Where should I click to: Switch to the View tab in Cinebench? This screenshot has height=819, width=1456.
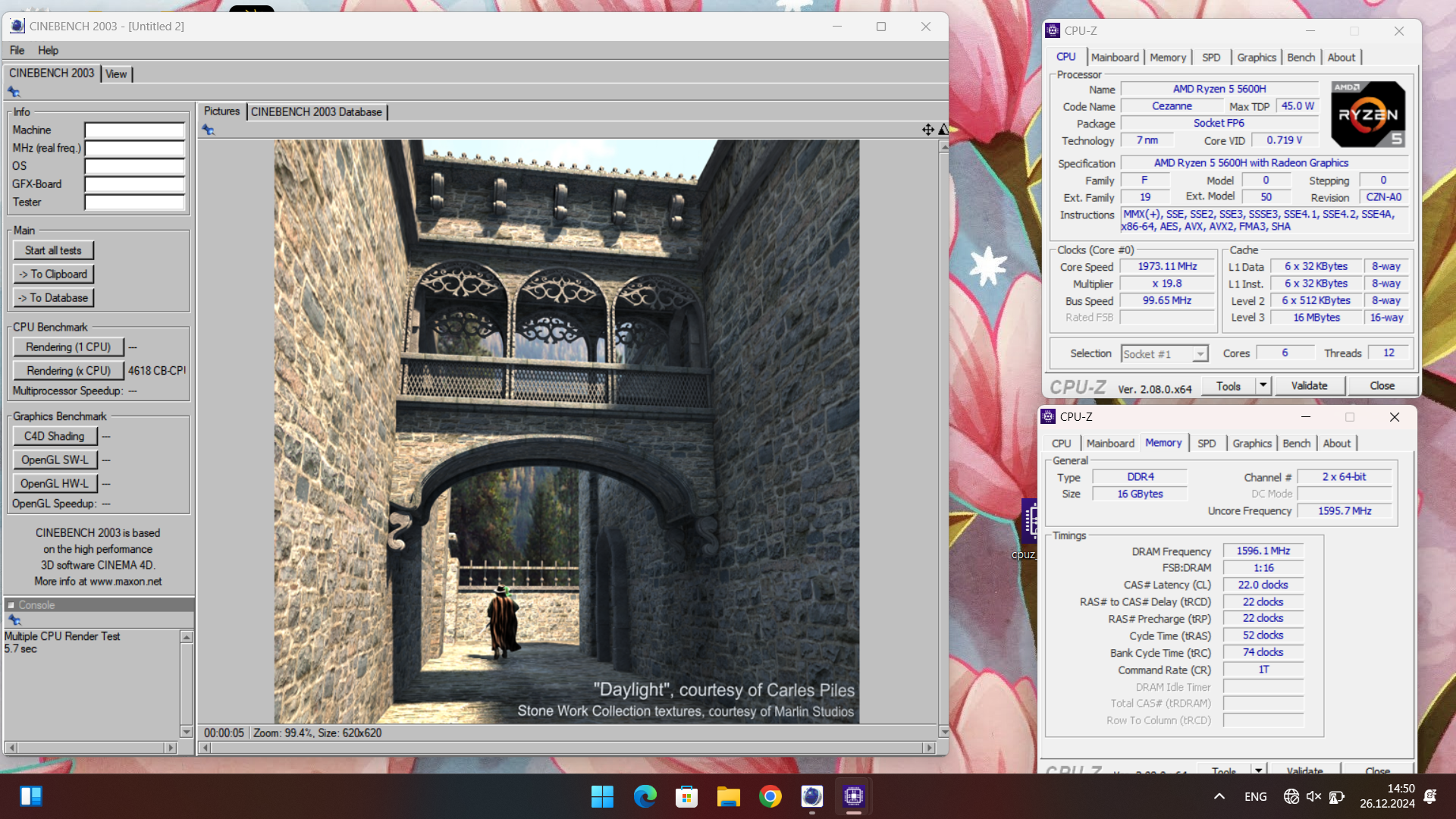click(x=116, y=74)
